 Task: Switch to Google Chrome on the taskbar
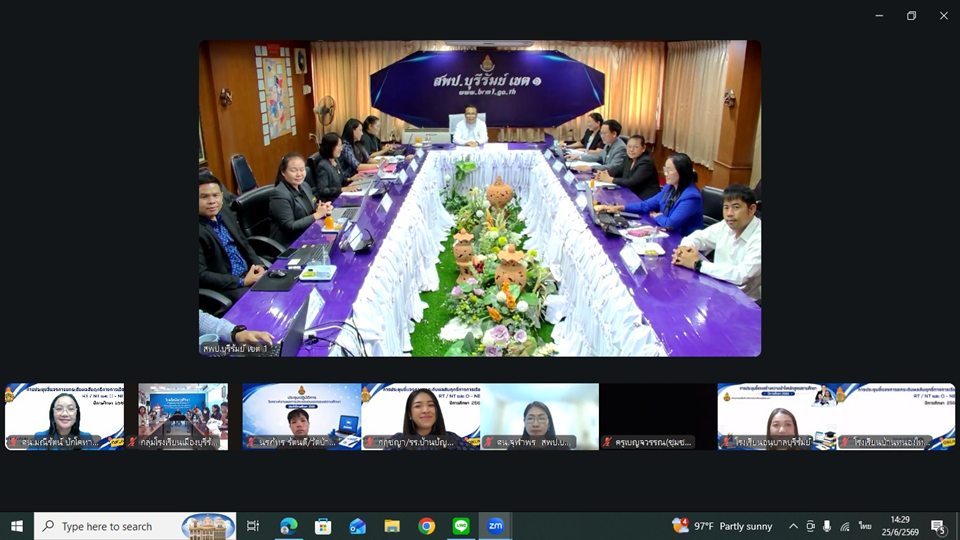427,526
